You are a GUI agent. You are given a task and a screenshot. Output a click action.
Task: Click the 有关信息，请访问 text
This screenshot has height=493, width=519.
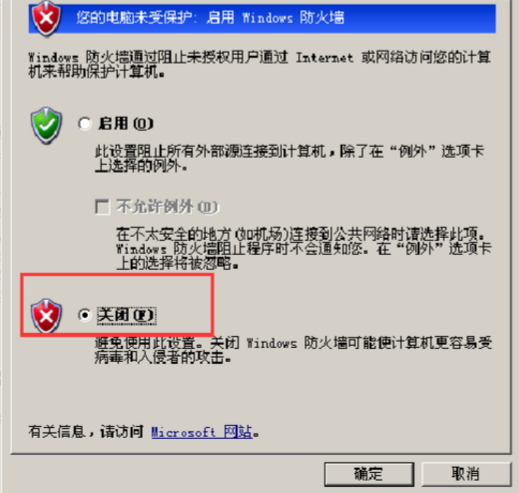point(86,432)
